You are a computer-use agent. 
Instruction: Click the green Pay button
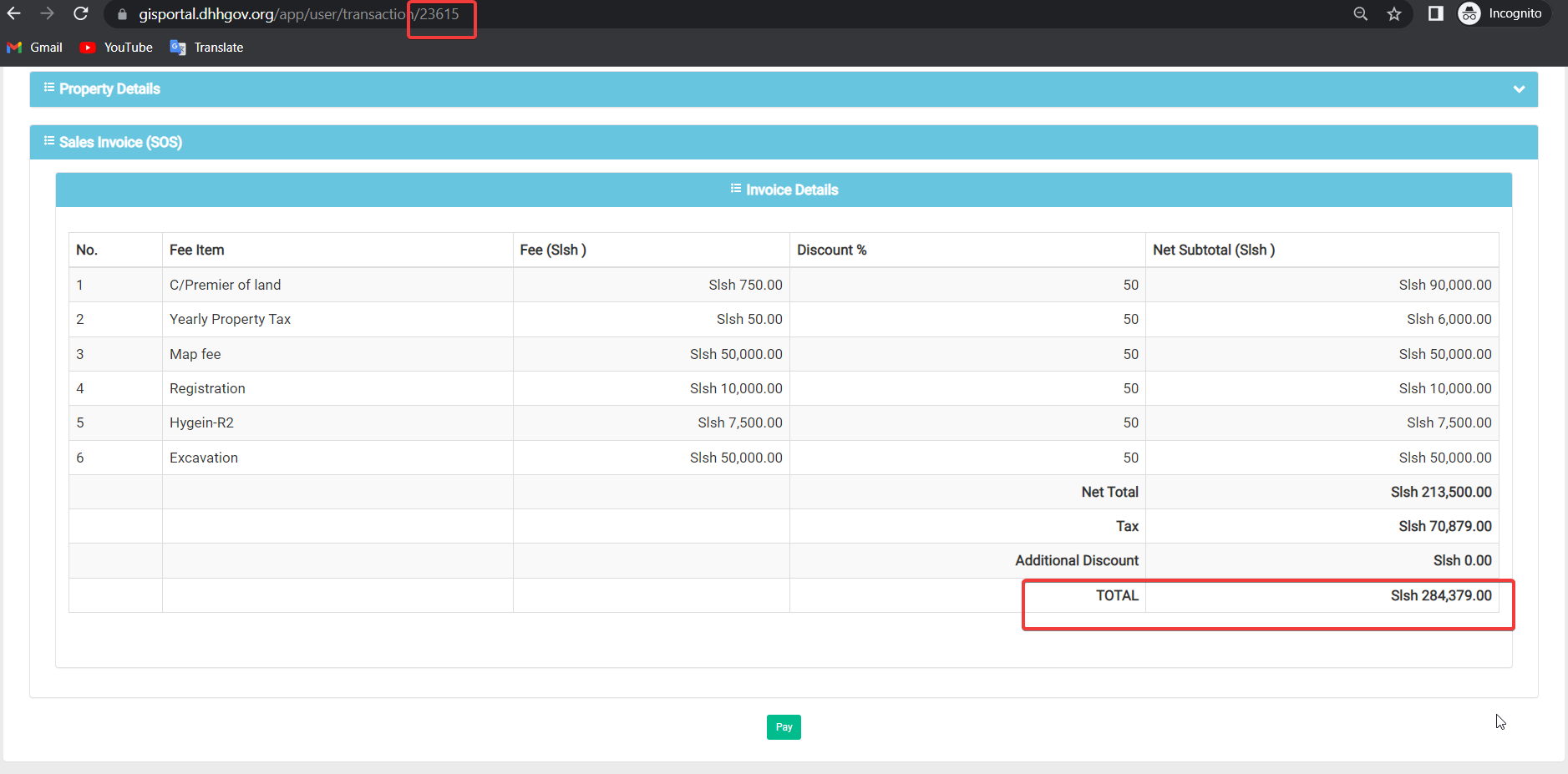(x=784, y=727)
